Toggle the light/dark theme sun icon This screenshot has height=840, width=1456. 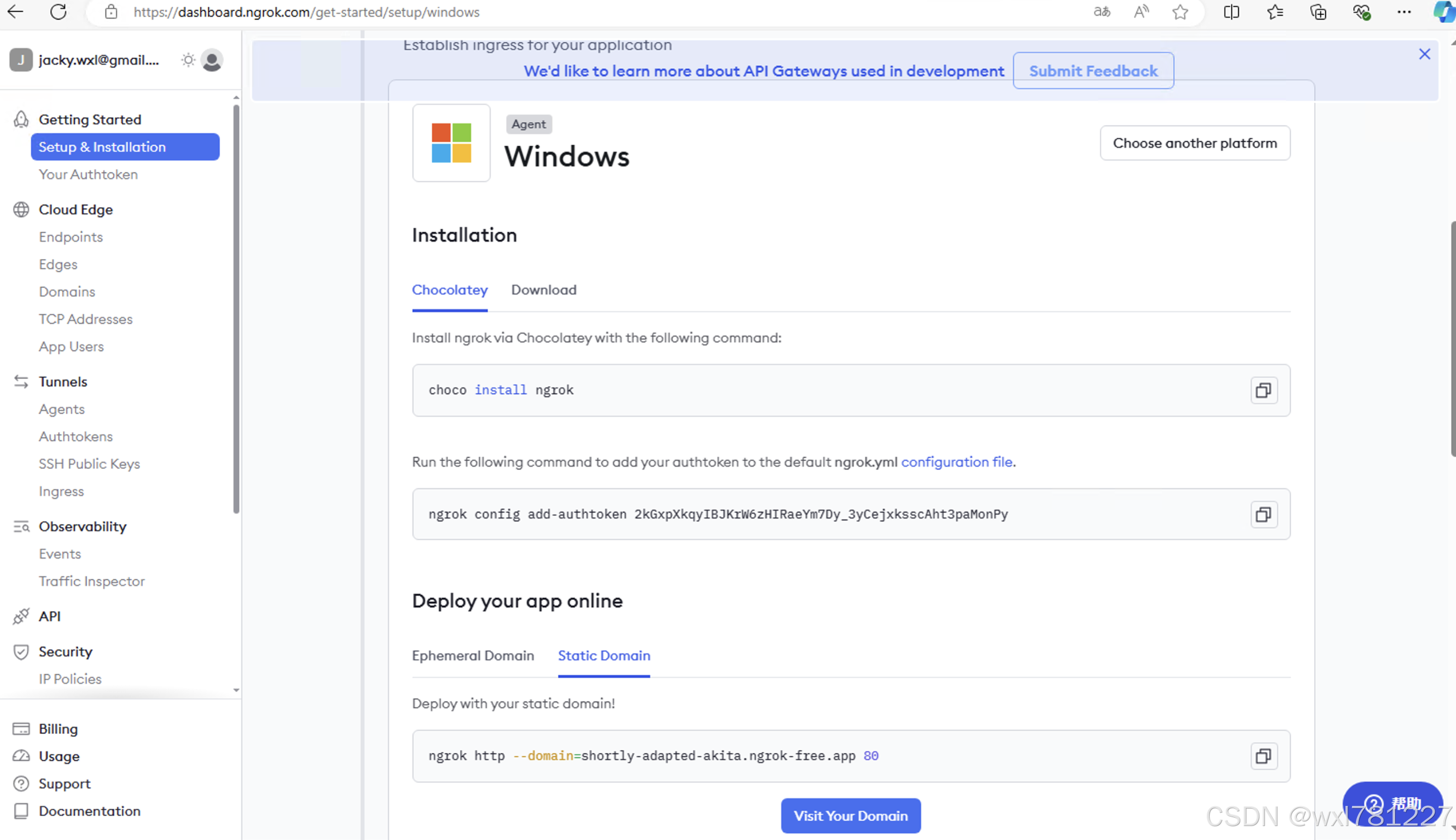click(188, 60)
